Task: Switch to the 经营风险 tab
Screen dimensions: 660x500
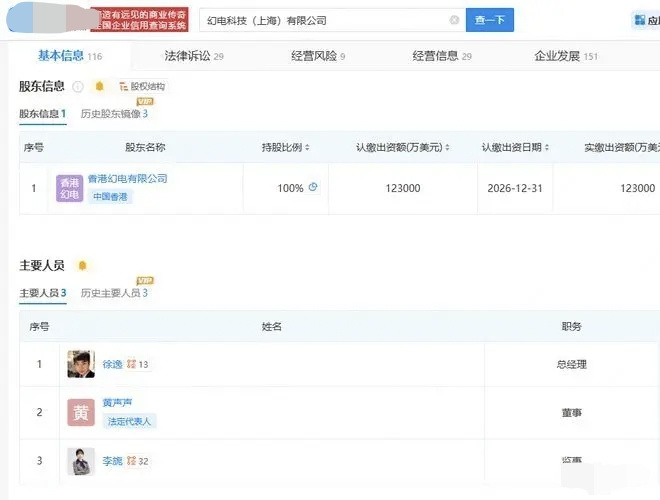Action: tap(318, 56)
